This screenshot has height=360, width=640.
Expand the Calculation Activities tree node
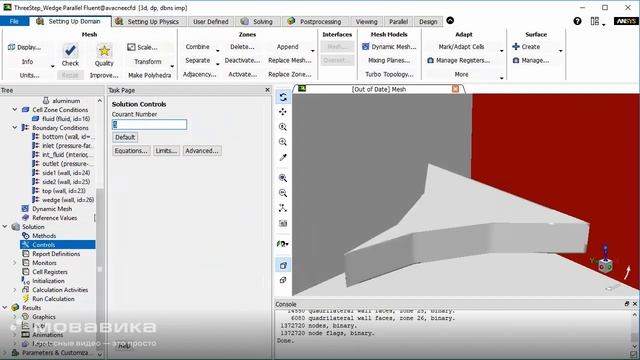[x=15, y=289]
